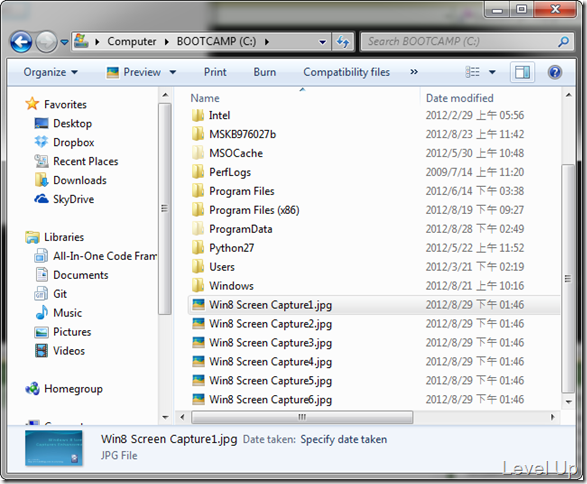Open the Documents library
The height and width of the screenshot is (484, 587).
point(72,275)
